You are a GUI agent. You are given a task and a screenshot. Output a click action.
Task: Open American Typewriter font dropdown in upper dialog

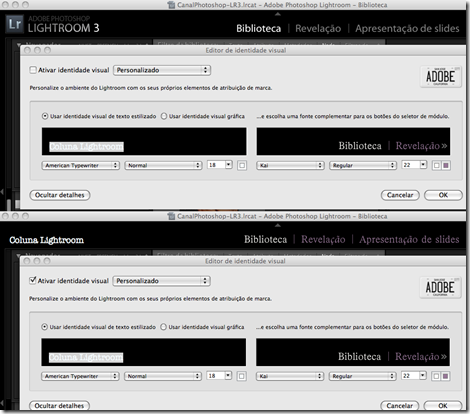pos(81,165)
